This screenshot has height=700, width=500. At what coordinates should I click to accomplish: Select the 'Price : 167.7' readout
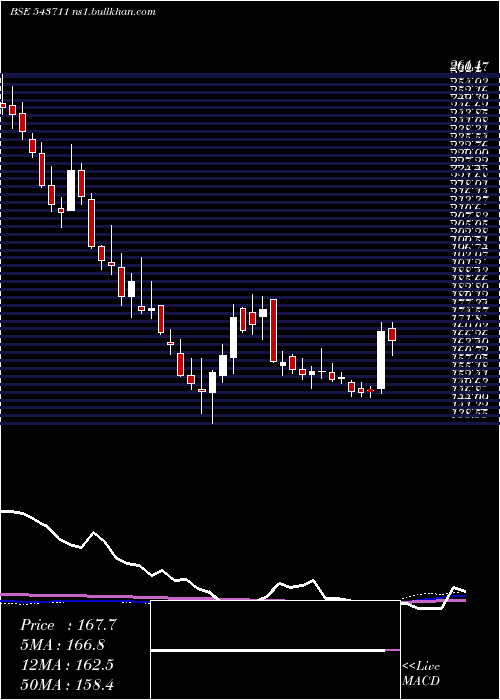[68, 625]
